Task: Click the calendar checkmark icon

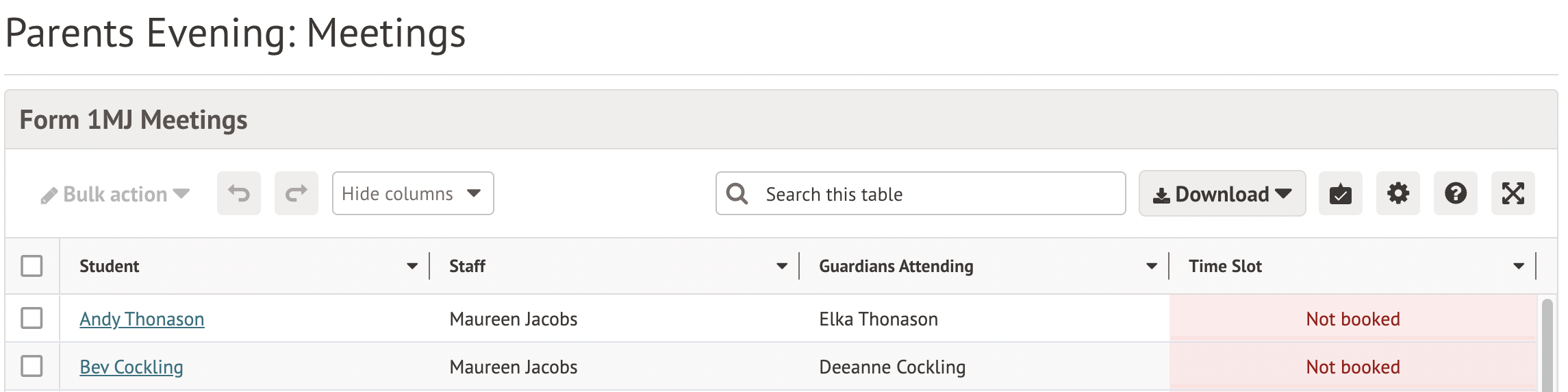Action: [x=1340, y=193]
